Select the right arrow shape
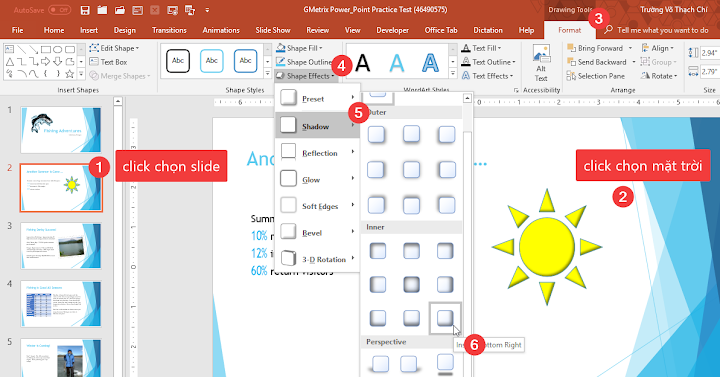Viewport: 720px width, 377px height. pyautogui.click(x=45, y=62)
